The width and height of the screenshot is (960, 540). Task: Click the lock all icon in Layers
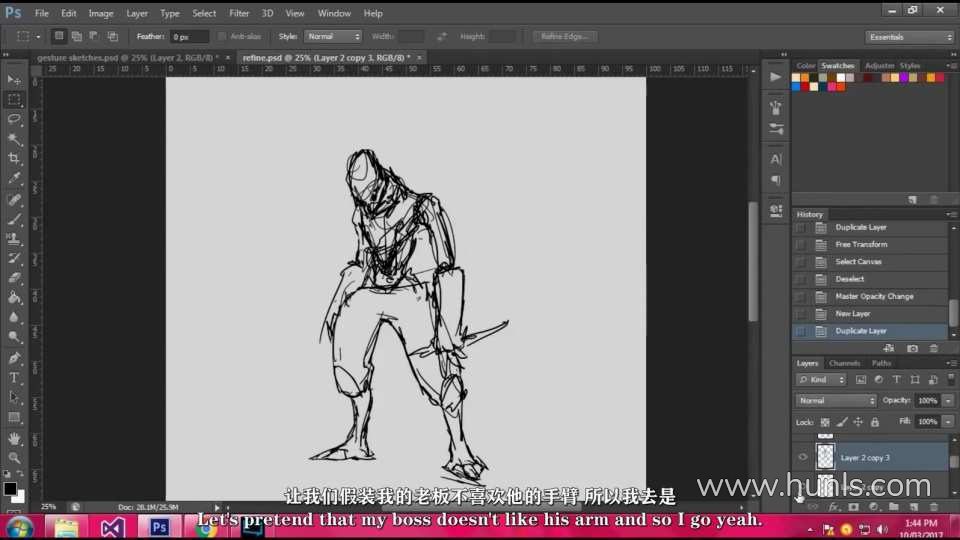point(874,422)
